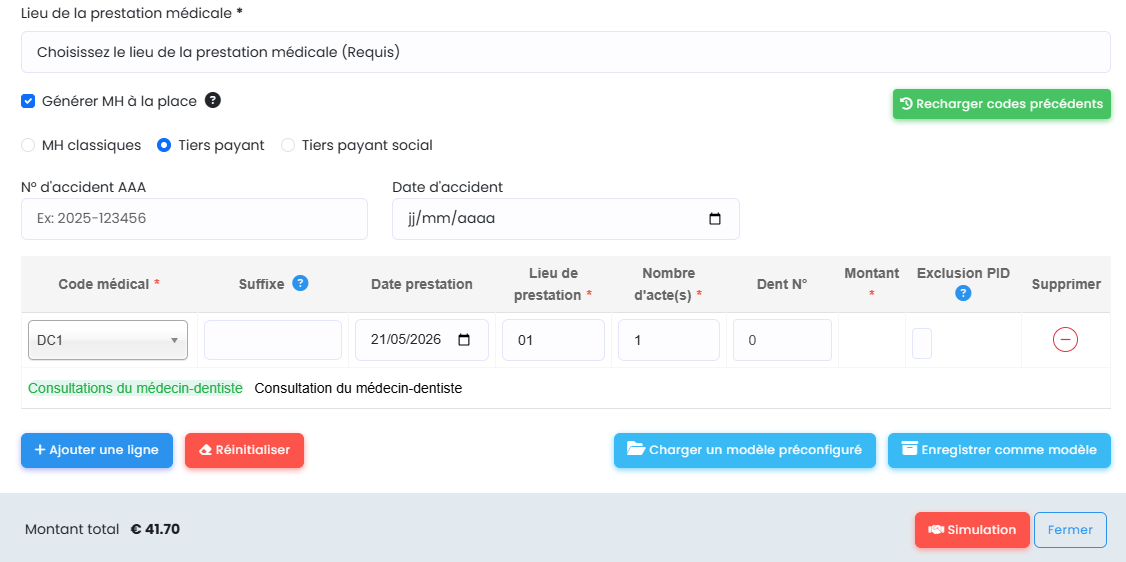The width and height of the screenshot is (1126, 562).
Task: Click the Exclusion PID info icon
Action: pos(963,293)
